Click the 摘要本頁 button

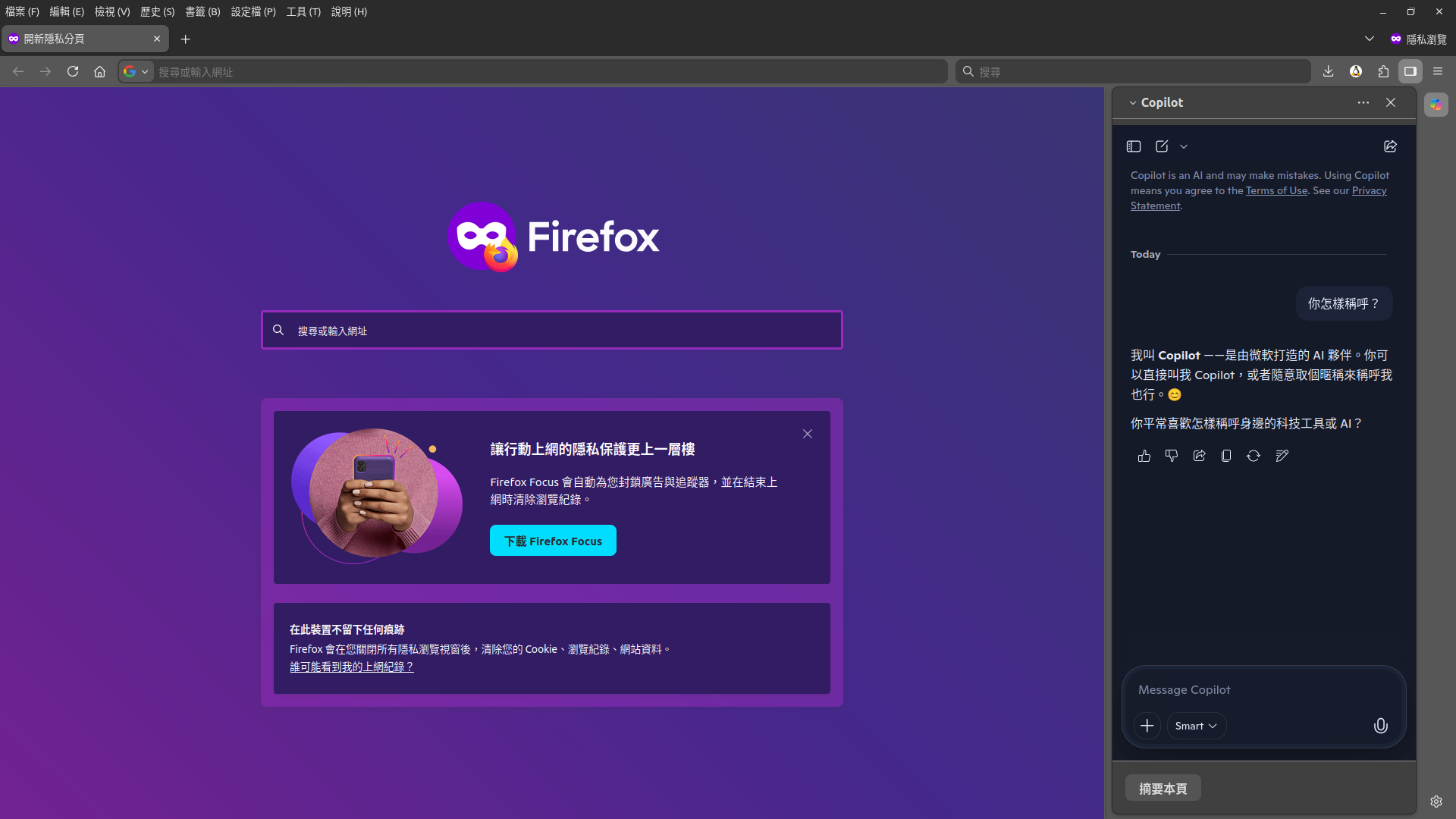click(1163, 789)
